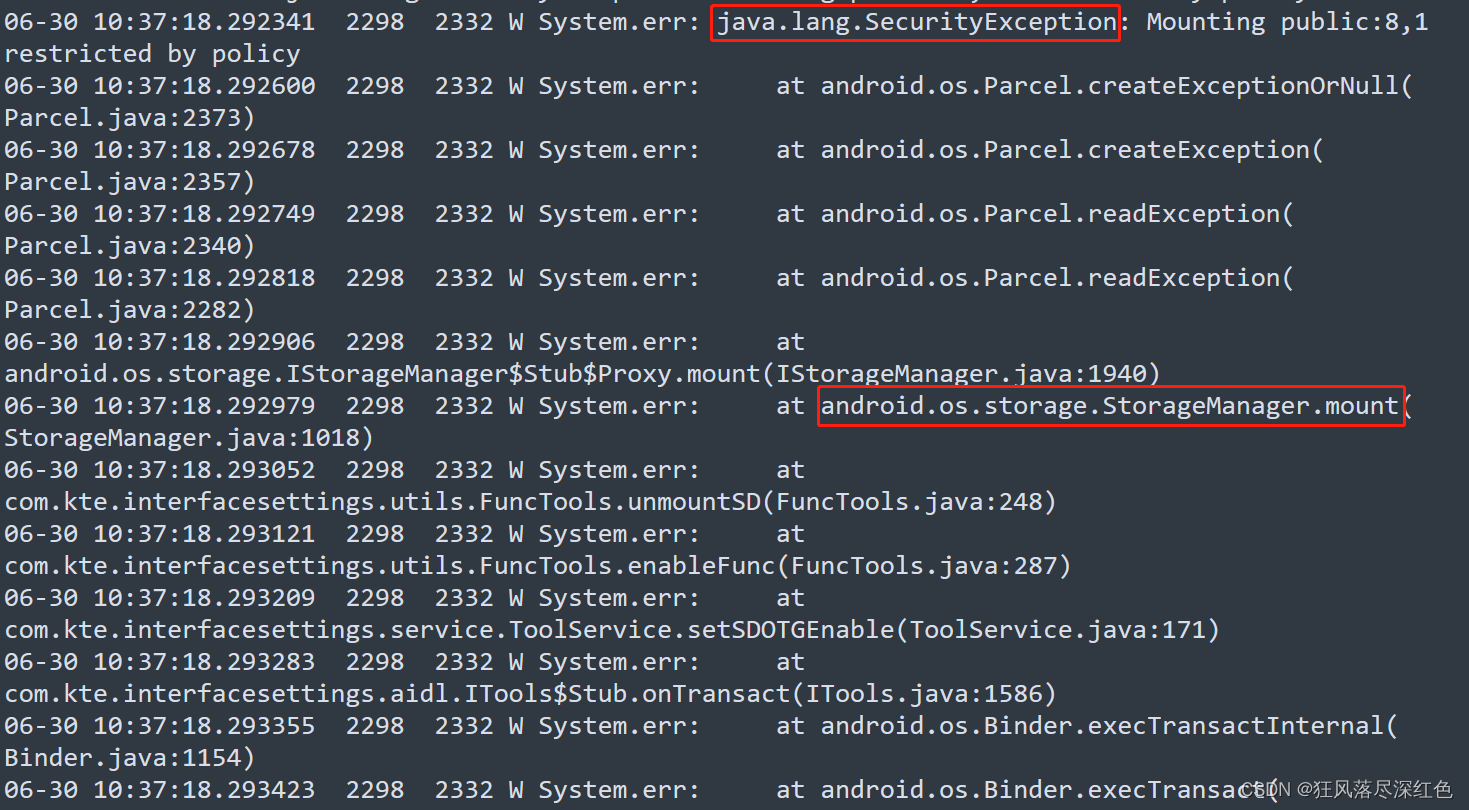The image size is (1469, 810).
Task: Click android.os.Binder.execTransactInternal( text
Action: click(1109, 726)
